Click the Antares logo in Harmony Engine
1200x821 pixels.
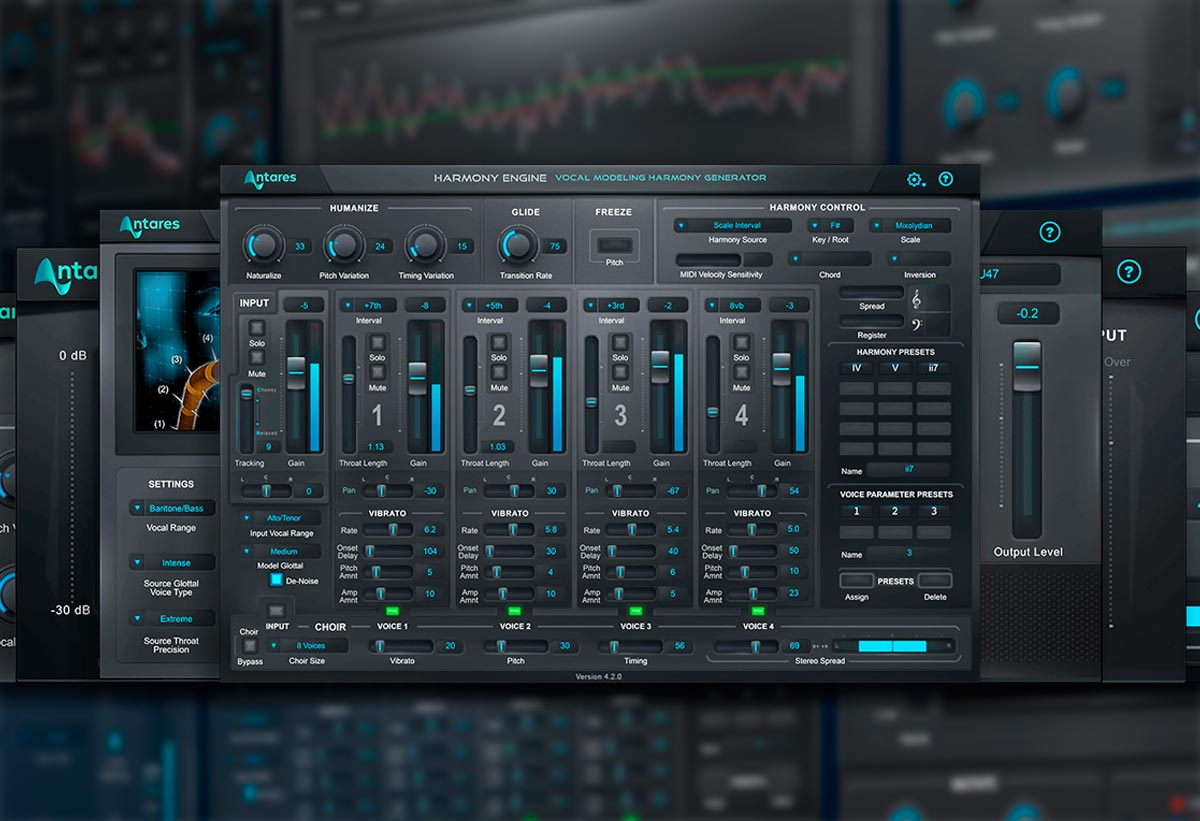click(270, 179)
